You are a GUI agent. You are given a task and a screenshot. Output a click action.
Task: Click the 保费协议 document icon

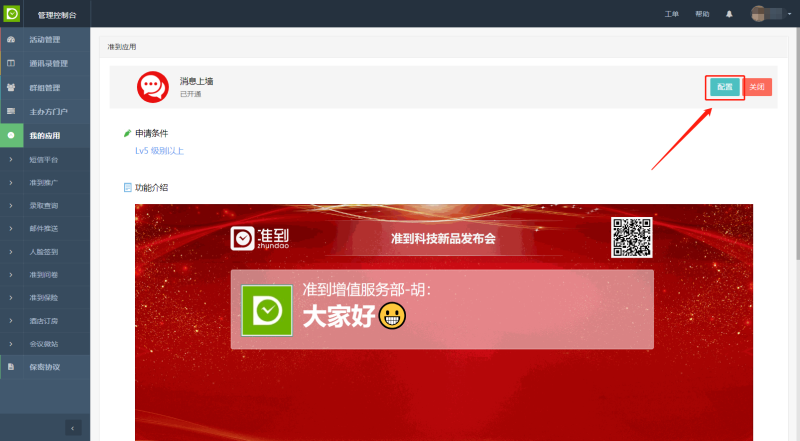[11, 367]
